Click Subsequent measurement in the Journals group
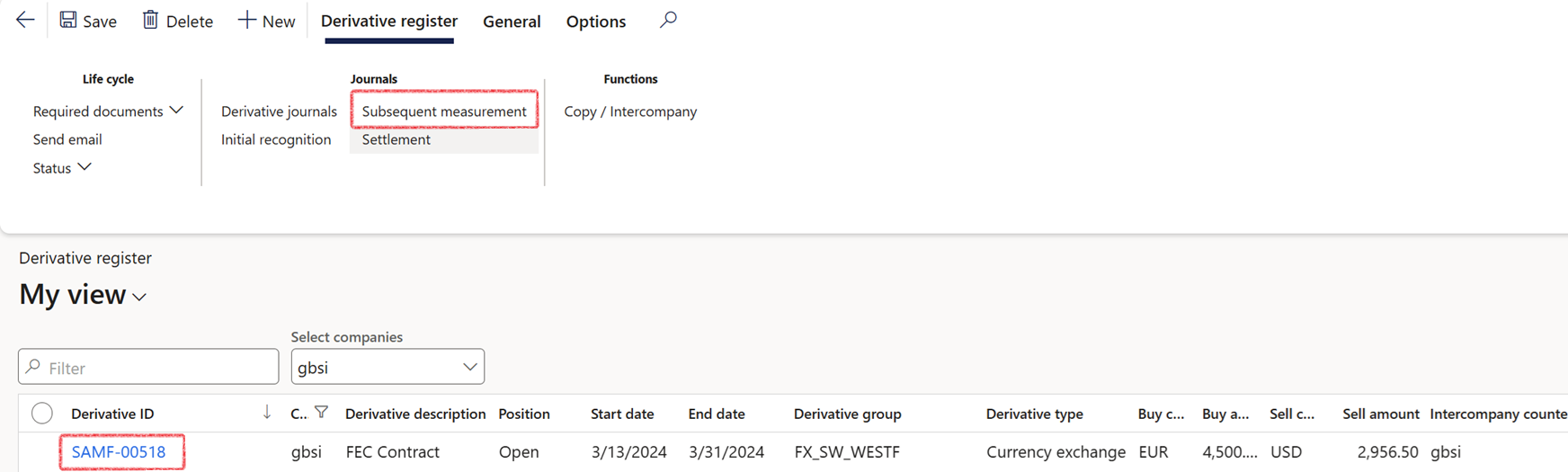 click(444, 111)
